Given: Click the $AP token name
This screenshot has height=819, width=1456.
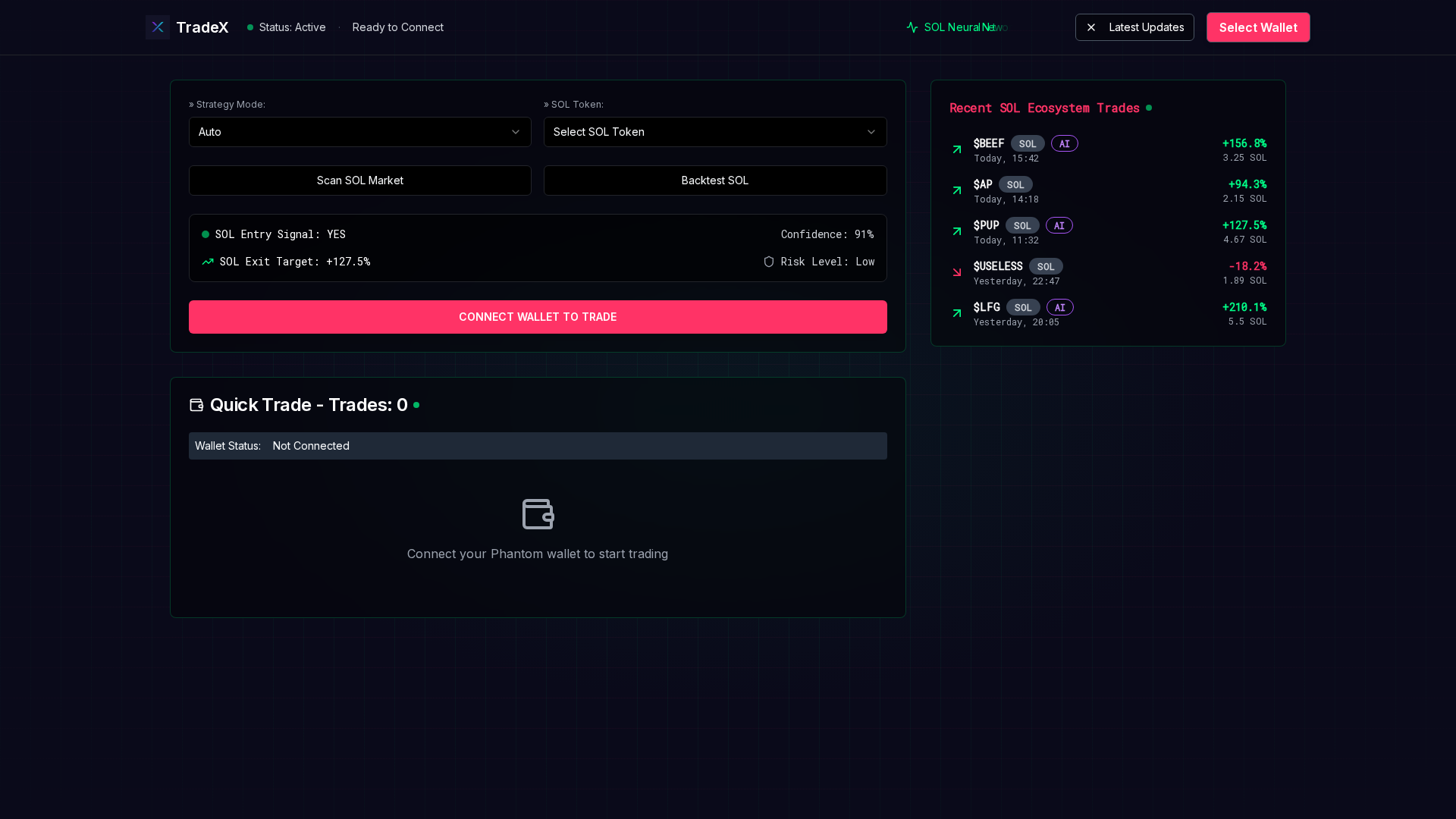Looking at the screenshot, I should tap(983, 184).
